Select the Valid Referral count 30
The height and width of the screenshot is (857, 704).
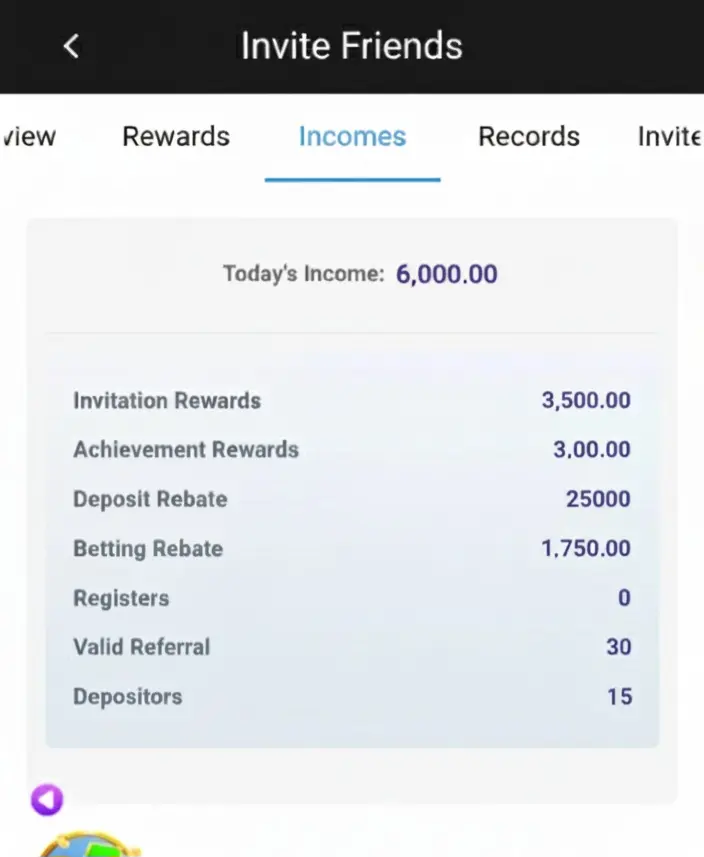pos(619,647)
